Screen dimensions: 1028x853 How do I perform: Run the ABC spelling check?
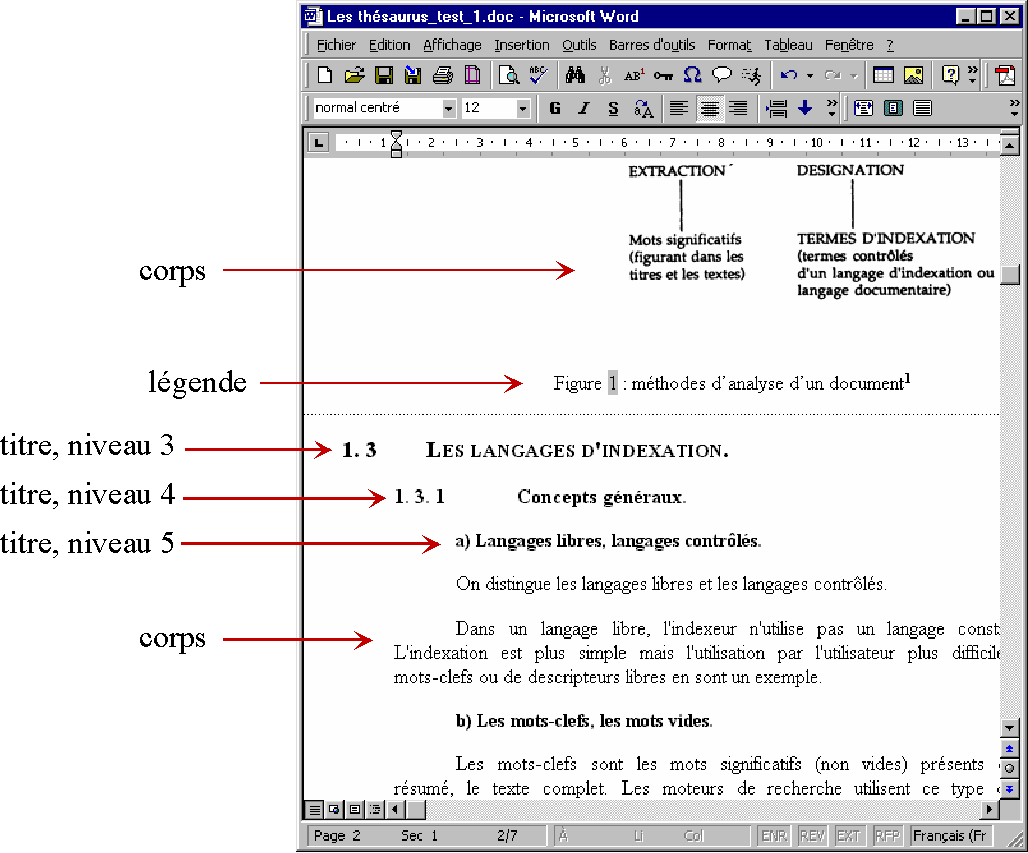pos(538,75)
